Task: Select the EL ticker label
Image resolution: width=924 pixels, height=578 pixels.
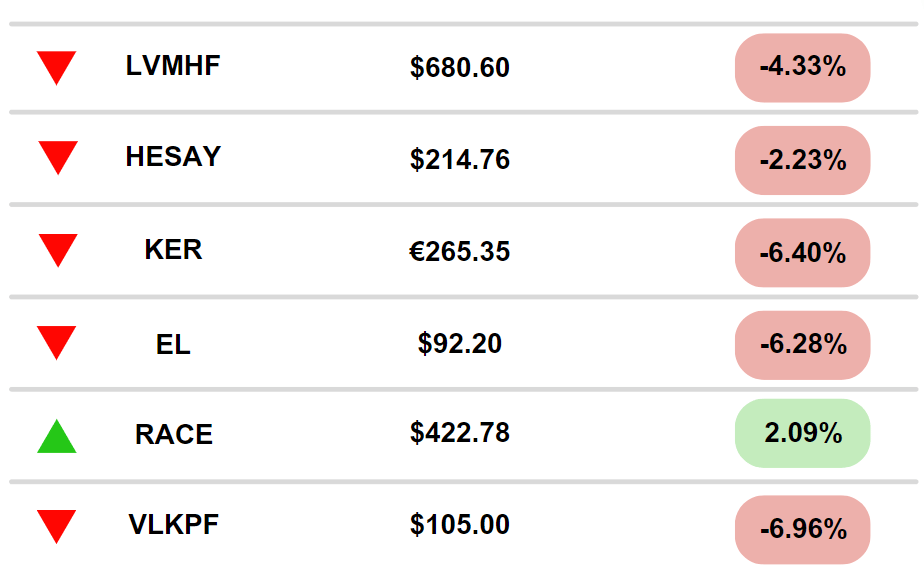Action: click(x=173, y=345)
